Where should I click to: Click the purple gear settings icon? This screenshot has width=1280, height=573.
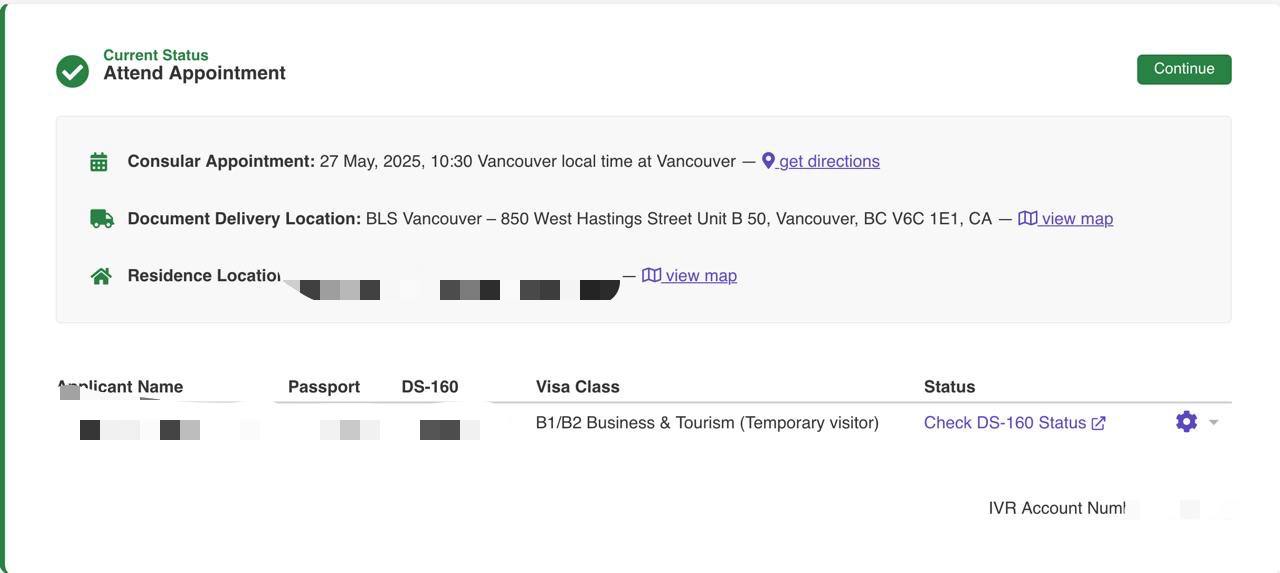click(1186, 422)
